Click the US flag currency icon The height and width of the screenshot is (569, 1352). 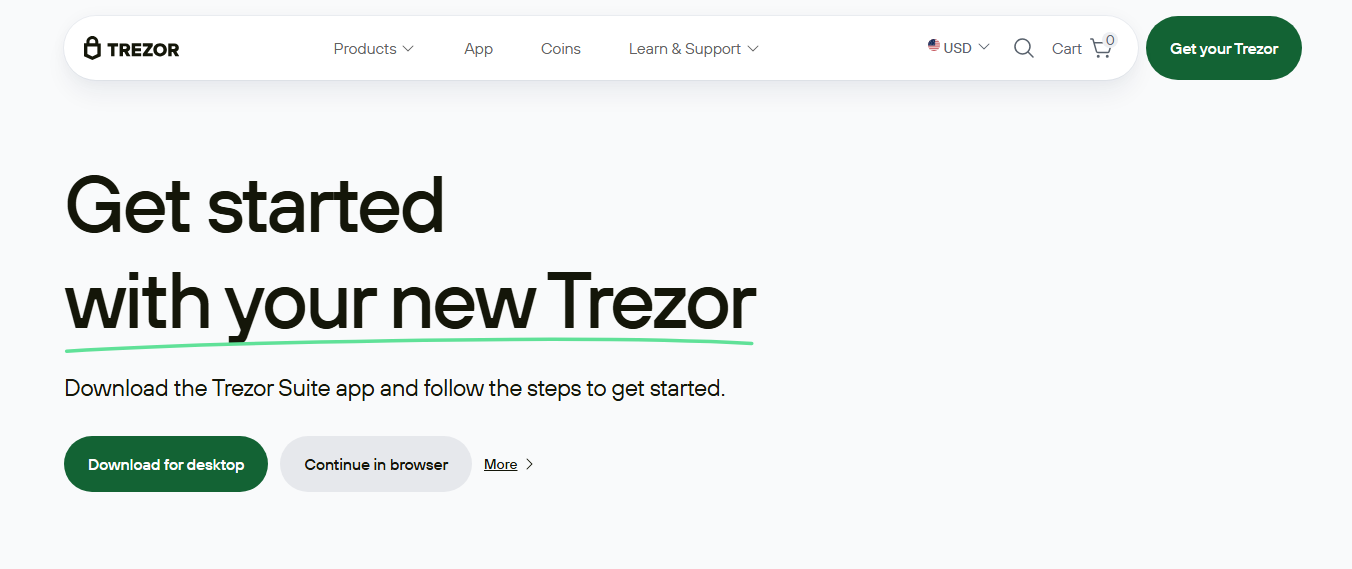[x=934, y=46]
